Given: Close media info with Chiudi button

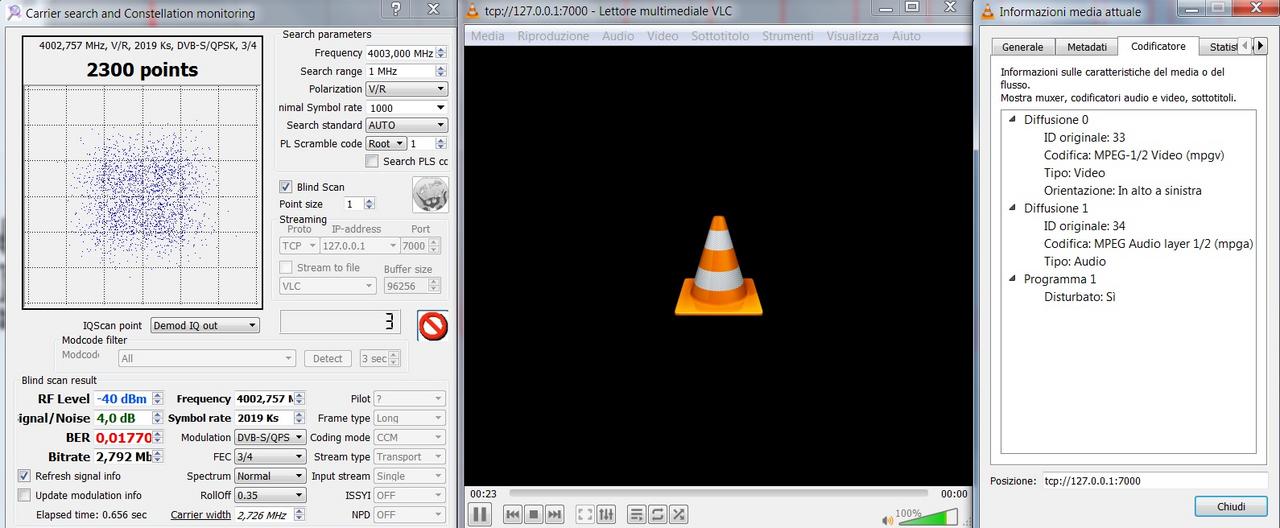Looking at the screenshot, I should coord(1231,507).
